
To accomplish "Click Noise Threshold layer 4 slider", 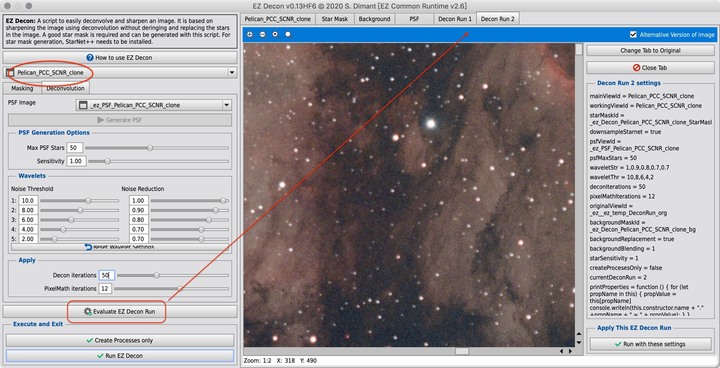I will [79, 229].
